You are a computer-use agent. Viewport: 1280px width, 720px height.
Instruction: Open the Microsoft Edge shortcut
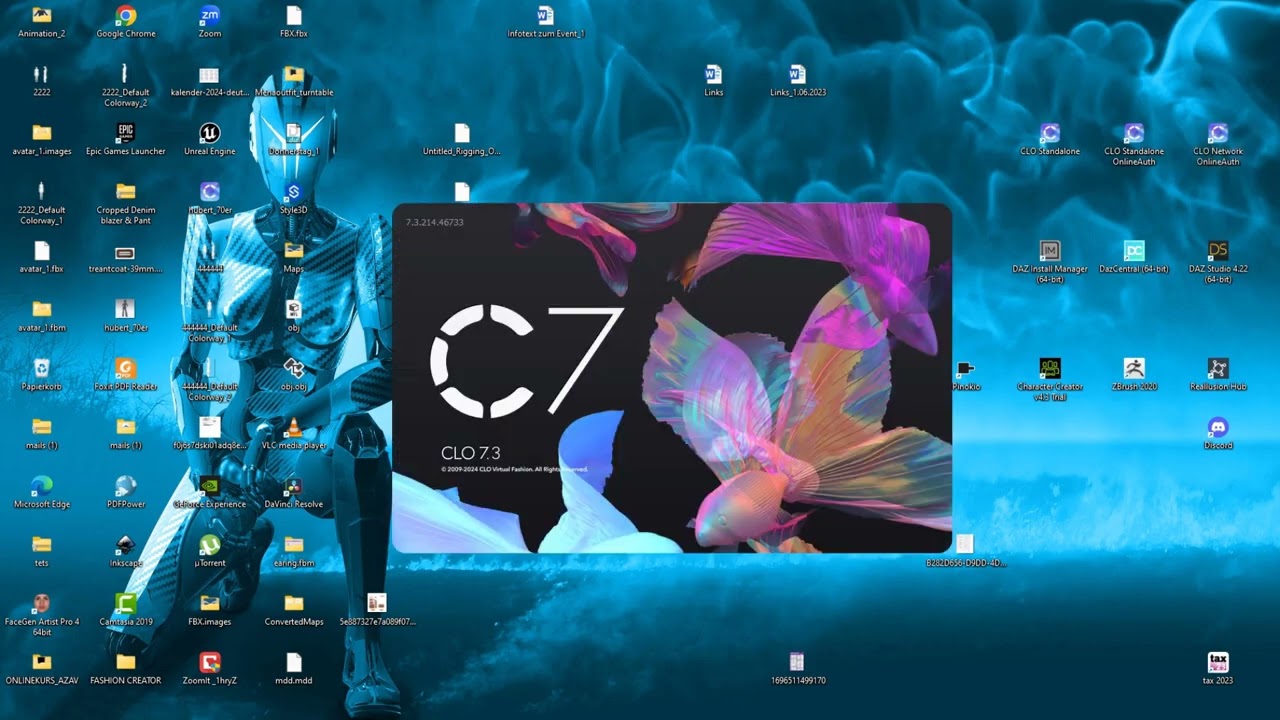(41, 486)
